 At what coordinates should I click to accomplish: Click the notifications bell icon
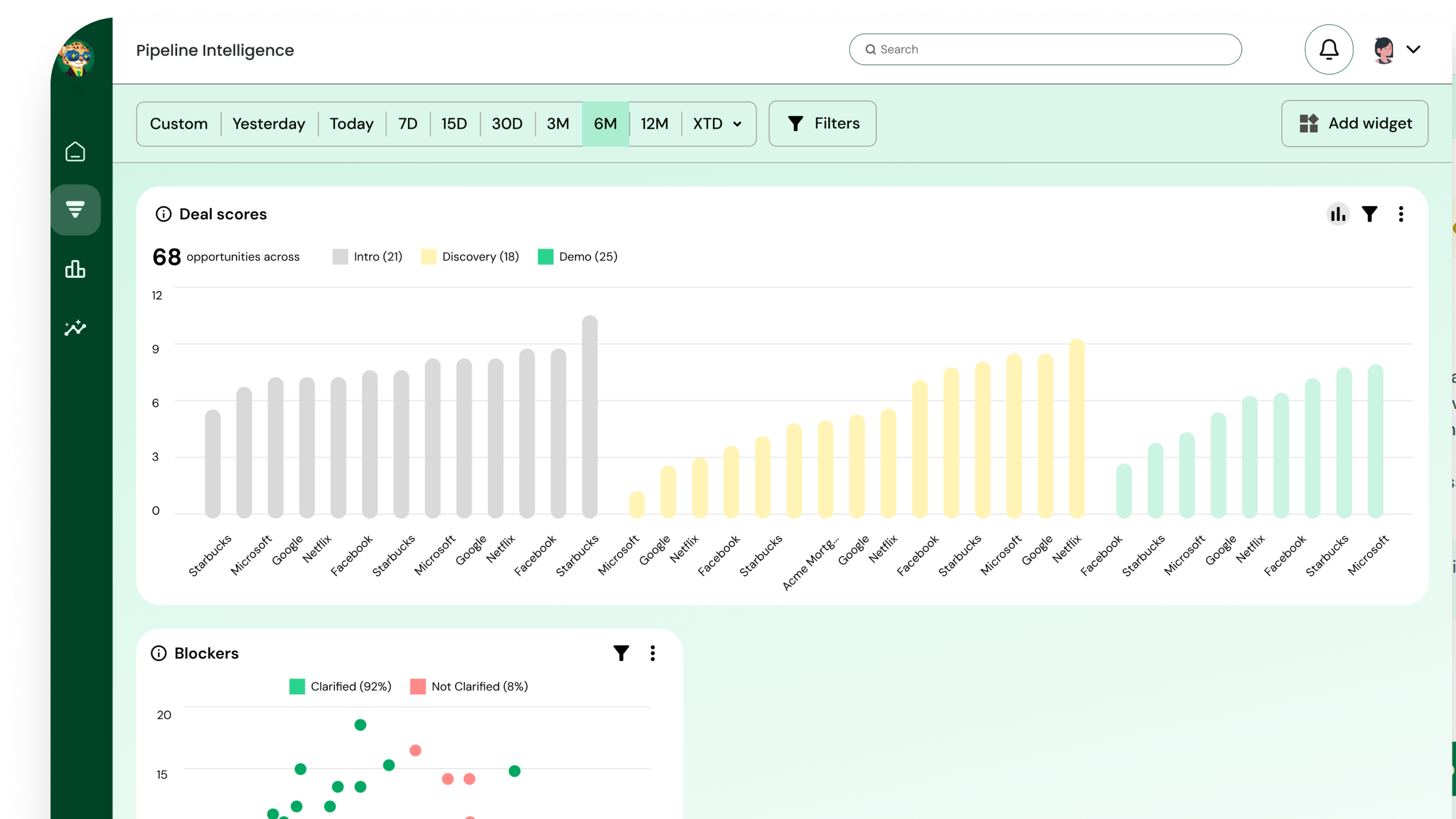(x=1328, y=49)
